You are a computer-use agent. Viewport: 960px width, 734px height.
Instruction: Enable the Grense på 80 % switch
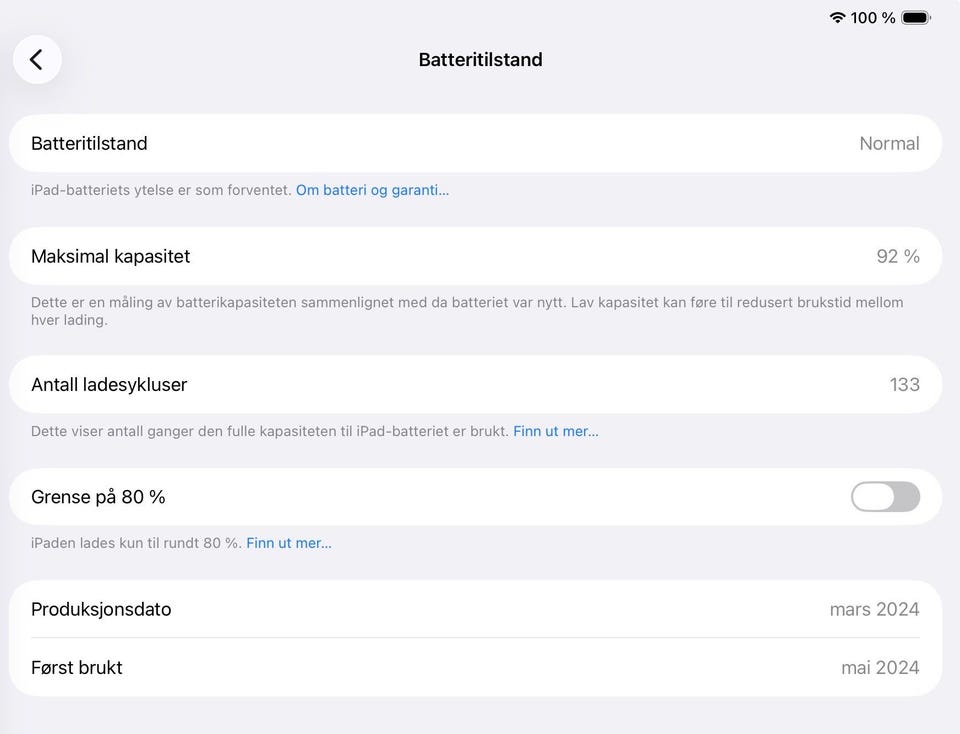pyautogui.click(x=885, y=497)
